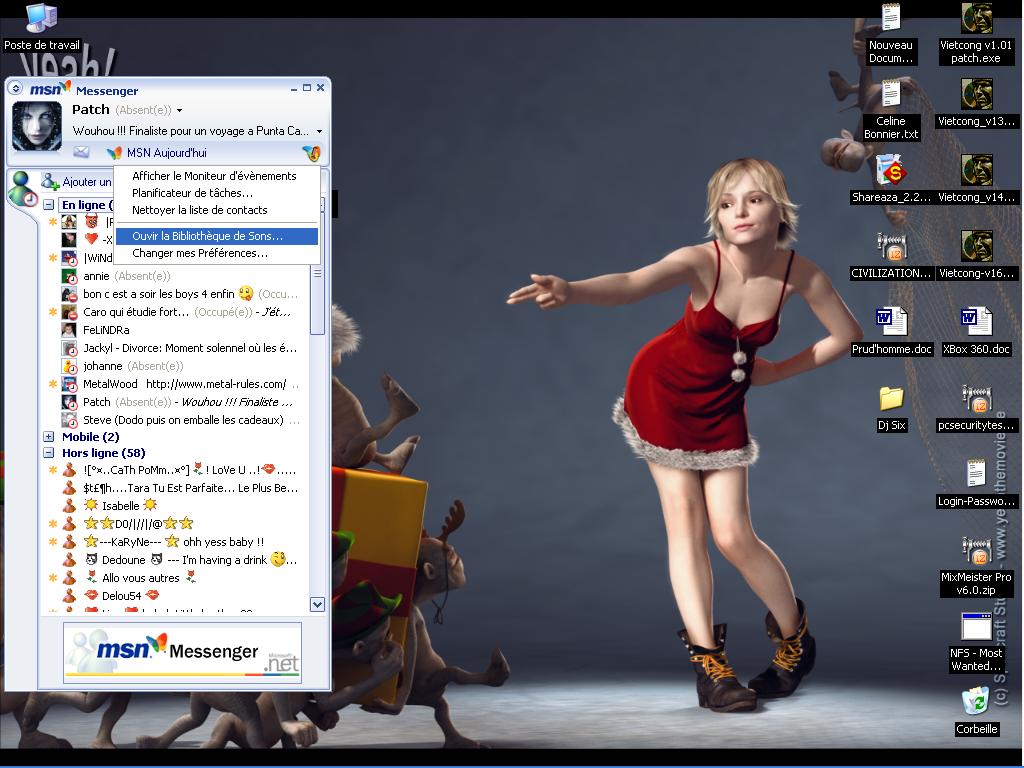1024x768 pixels.
Task: Select Ouvrir la Bibliothèque de Sons
Action: pos(207,236)
